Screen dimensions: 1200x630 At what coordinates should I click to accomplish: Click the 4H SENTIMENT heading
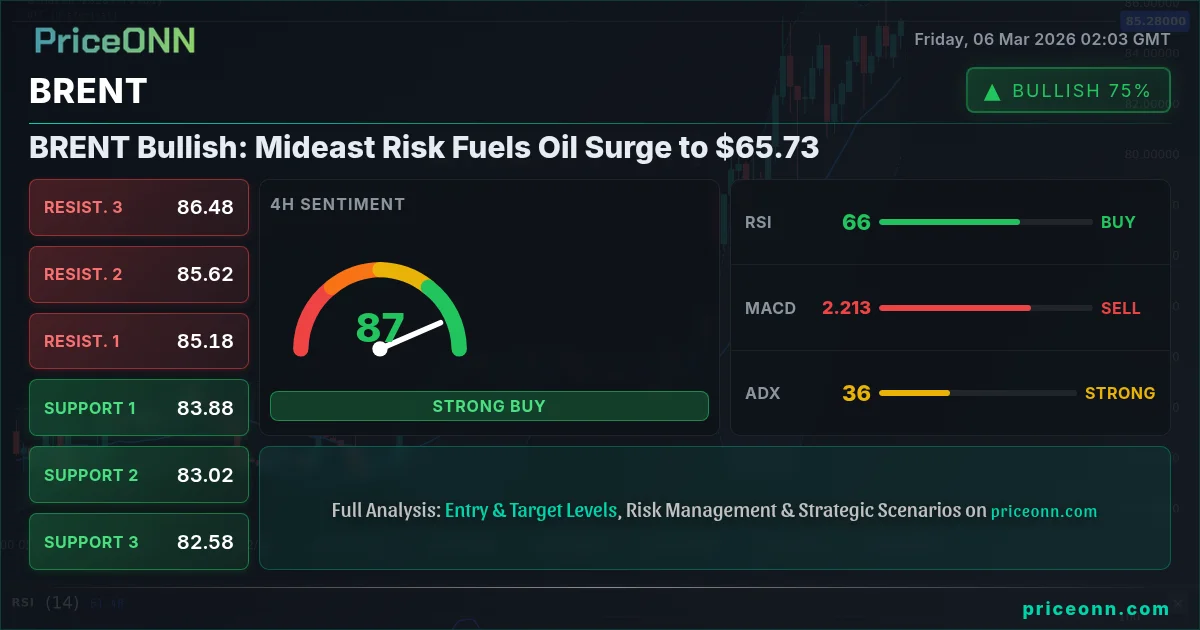click(337, 204)
